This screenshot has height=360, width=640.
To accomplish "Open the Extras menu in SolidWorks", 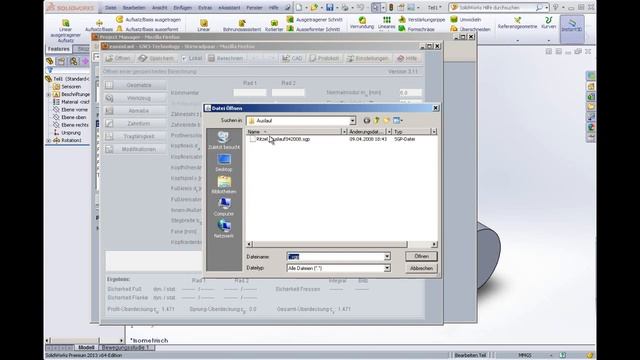I will (x=205, y=8).
